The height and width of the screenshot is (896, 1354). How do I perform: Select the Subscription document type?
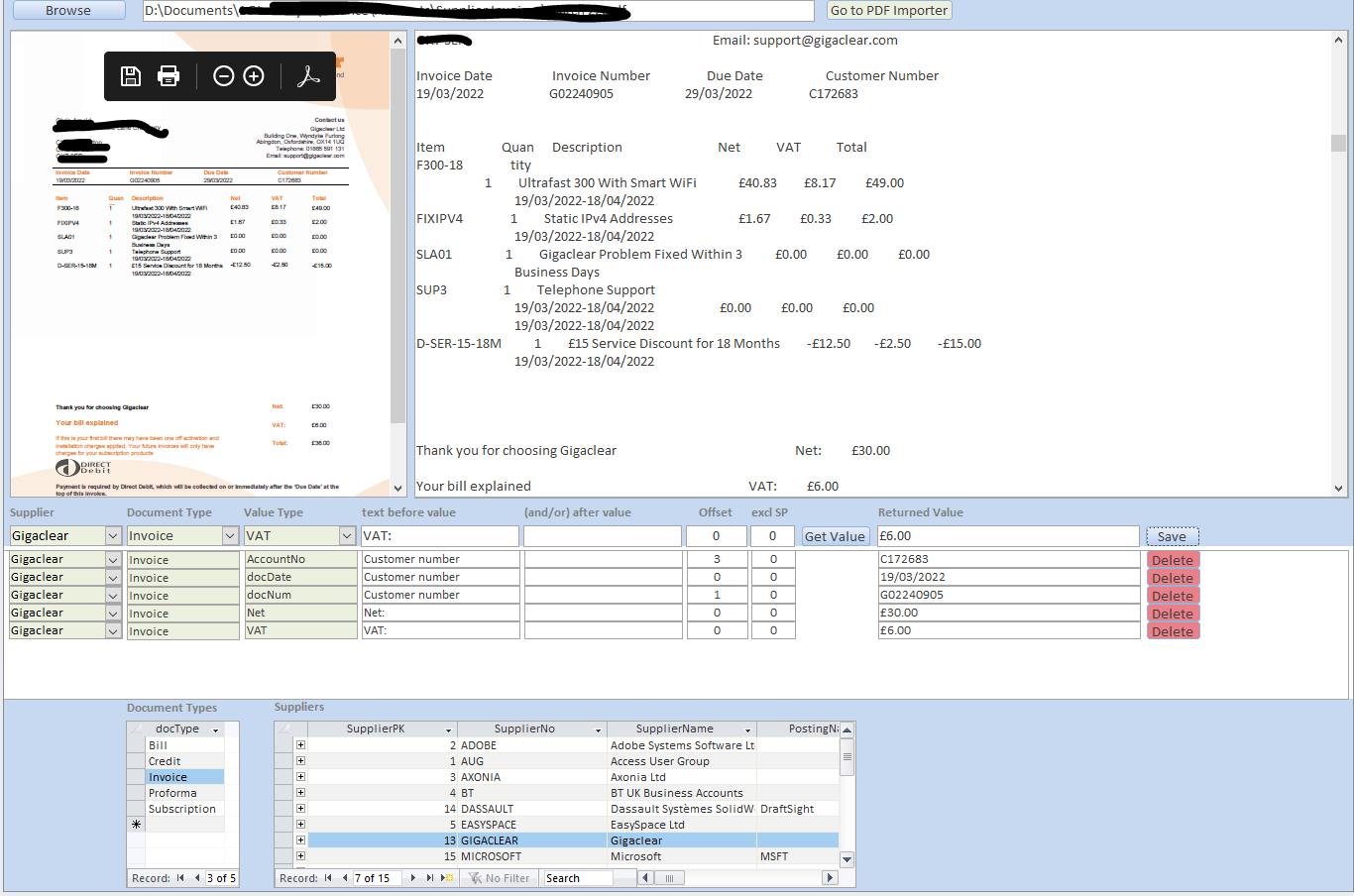tap(184, 809)
